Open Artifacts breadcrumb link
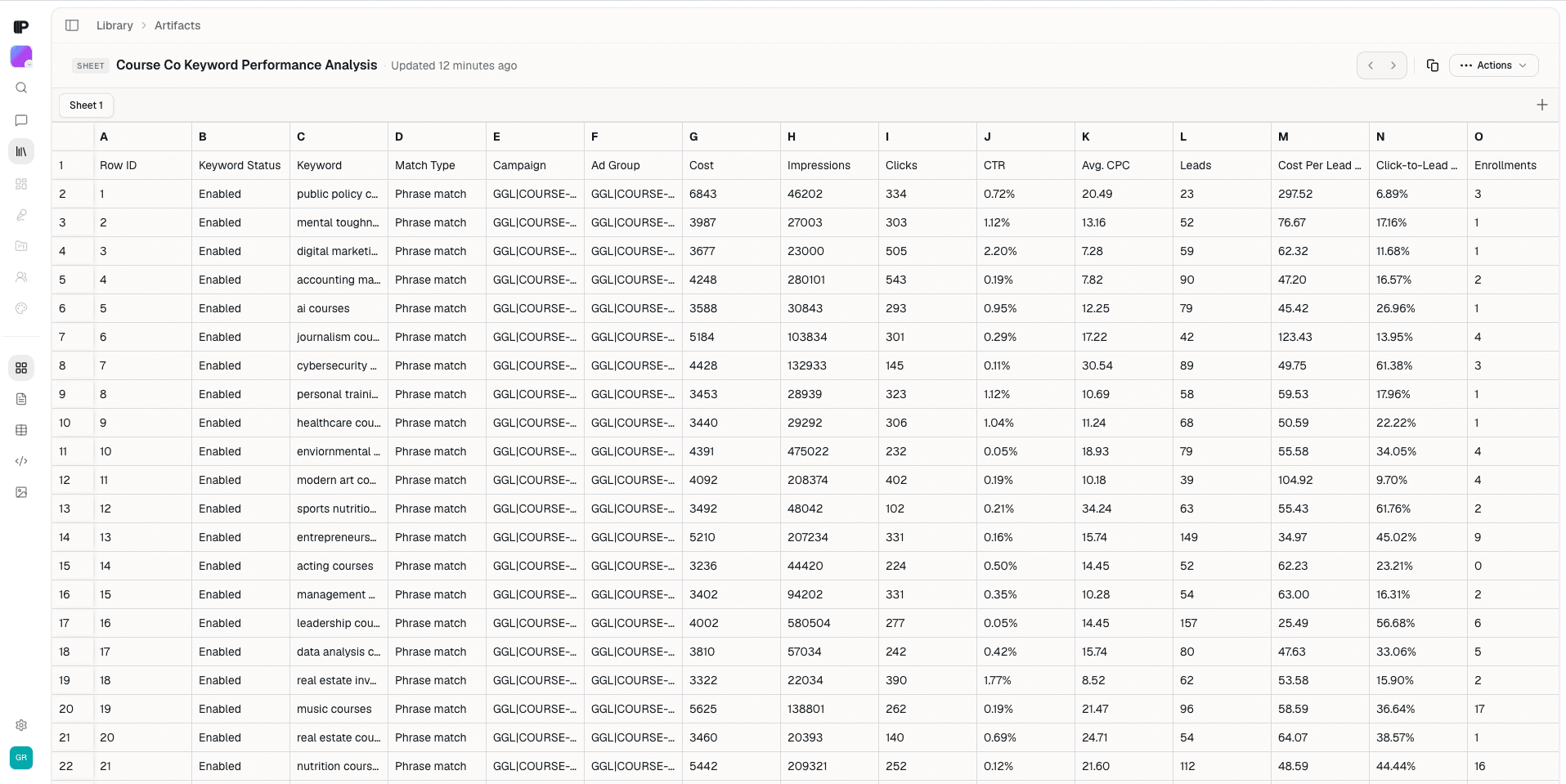 177,25
